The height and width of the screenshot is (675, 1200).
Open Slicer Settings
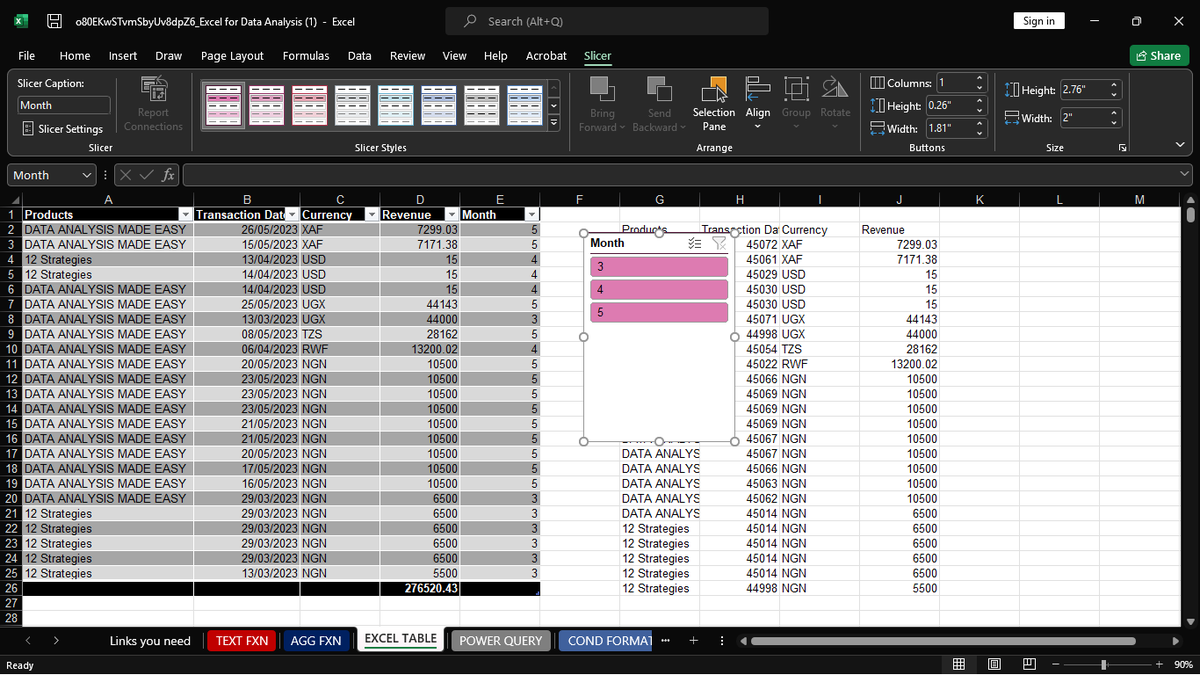[x=62, y=129]
